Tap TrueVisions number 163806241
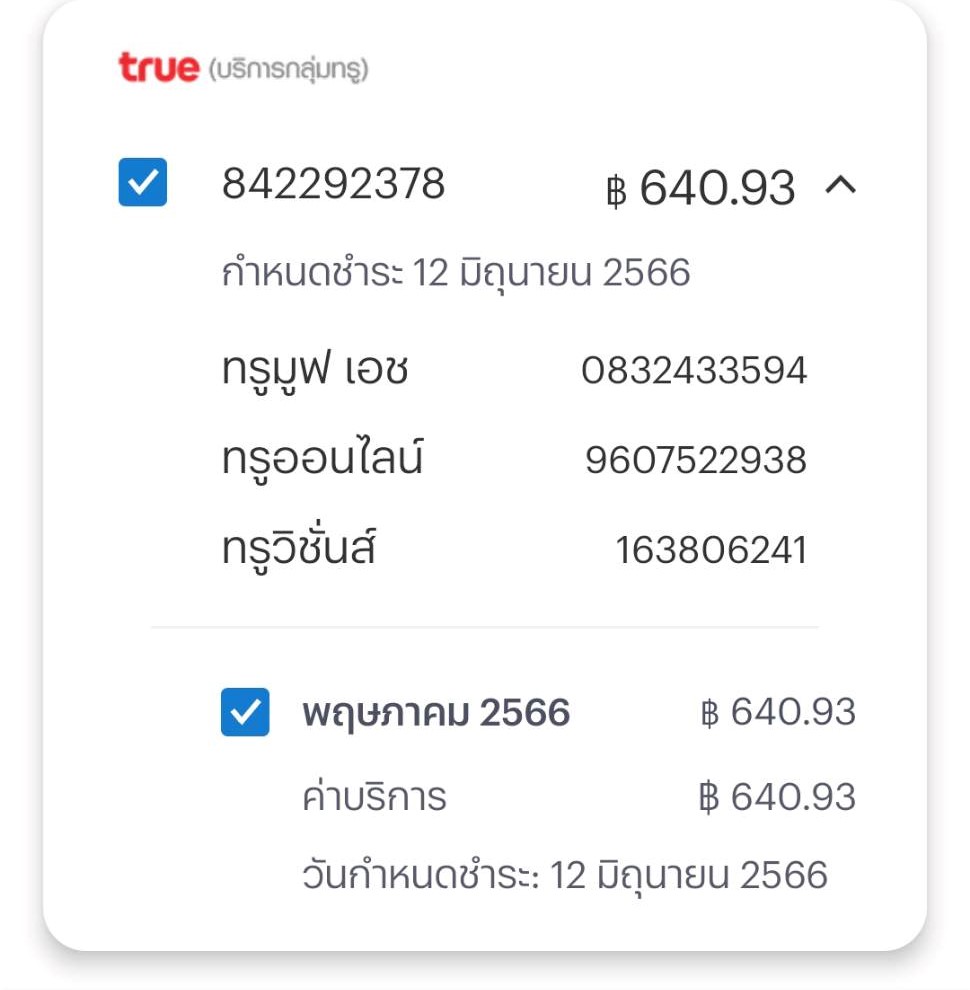This screenshot has width=970, height=990. [x=711, y=549]
